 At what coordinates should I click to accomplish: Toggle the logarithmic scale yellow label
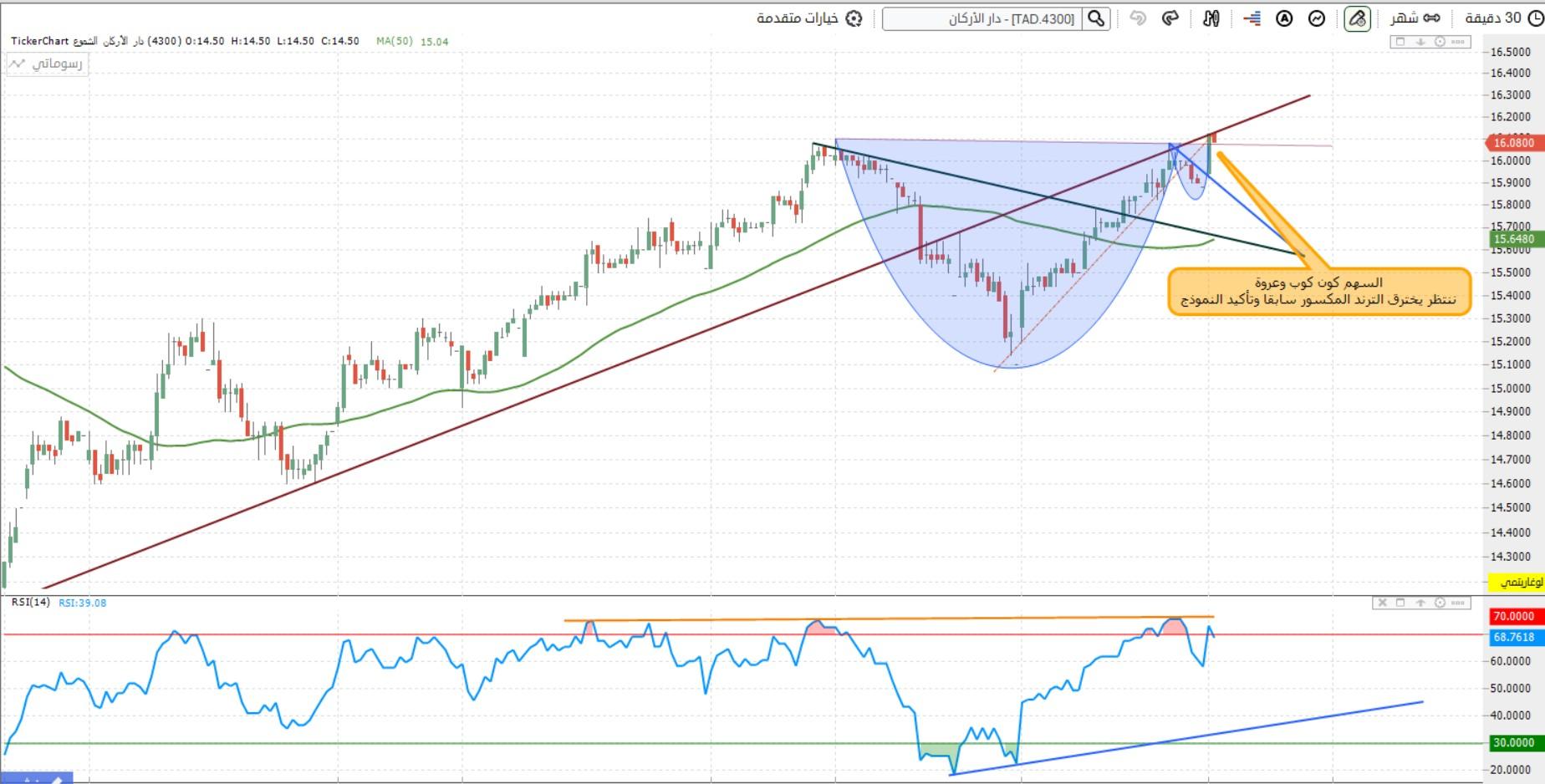pos(1522,582)
